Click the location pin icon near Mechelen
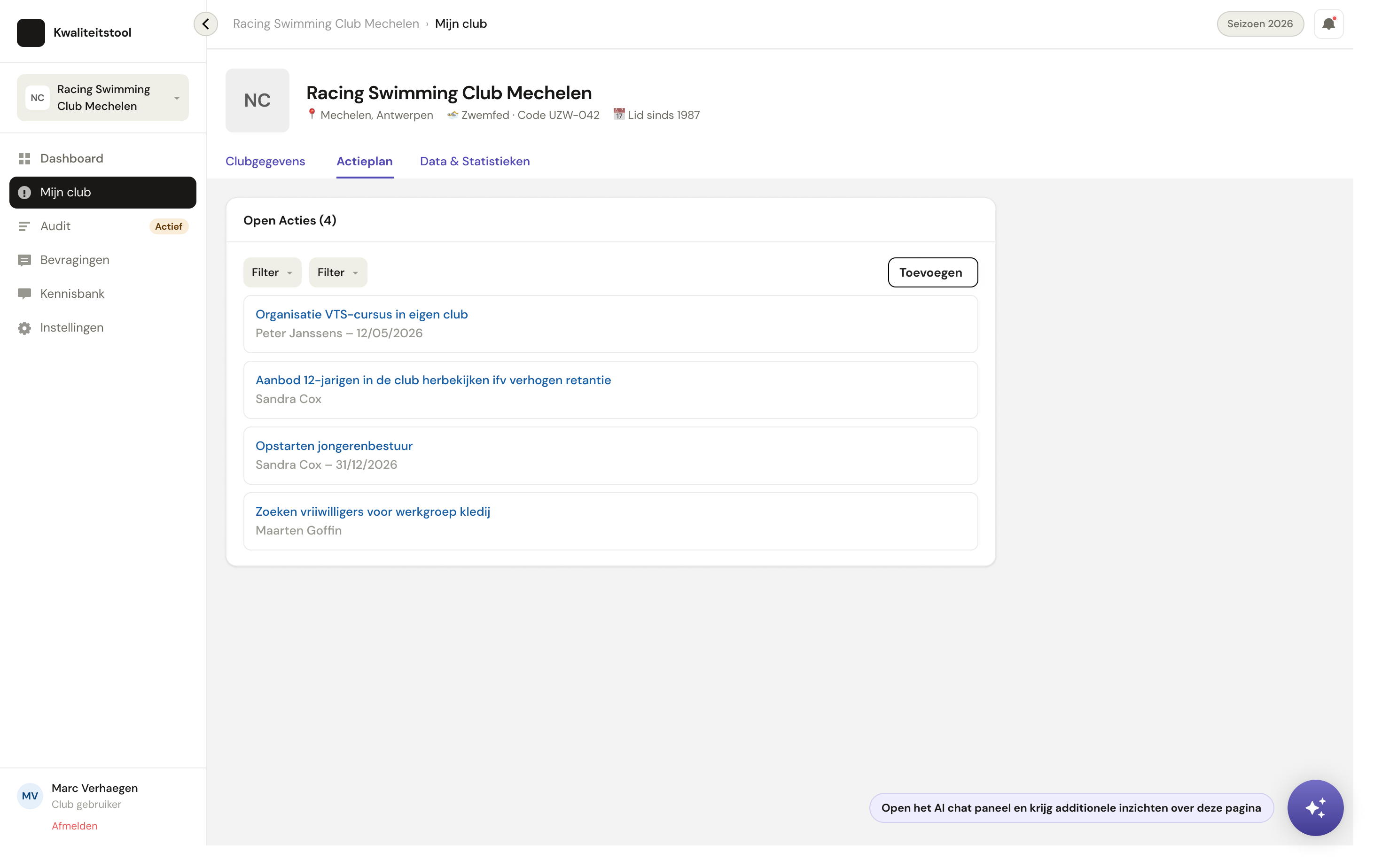1374x868 pixels. (x=312, y=114)
